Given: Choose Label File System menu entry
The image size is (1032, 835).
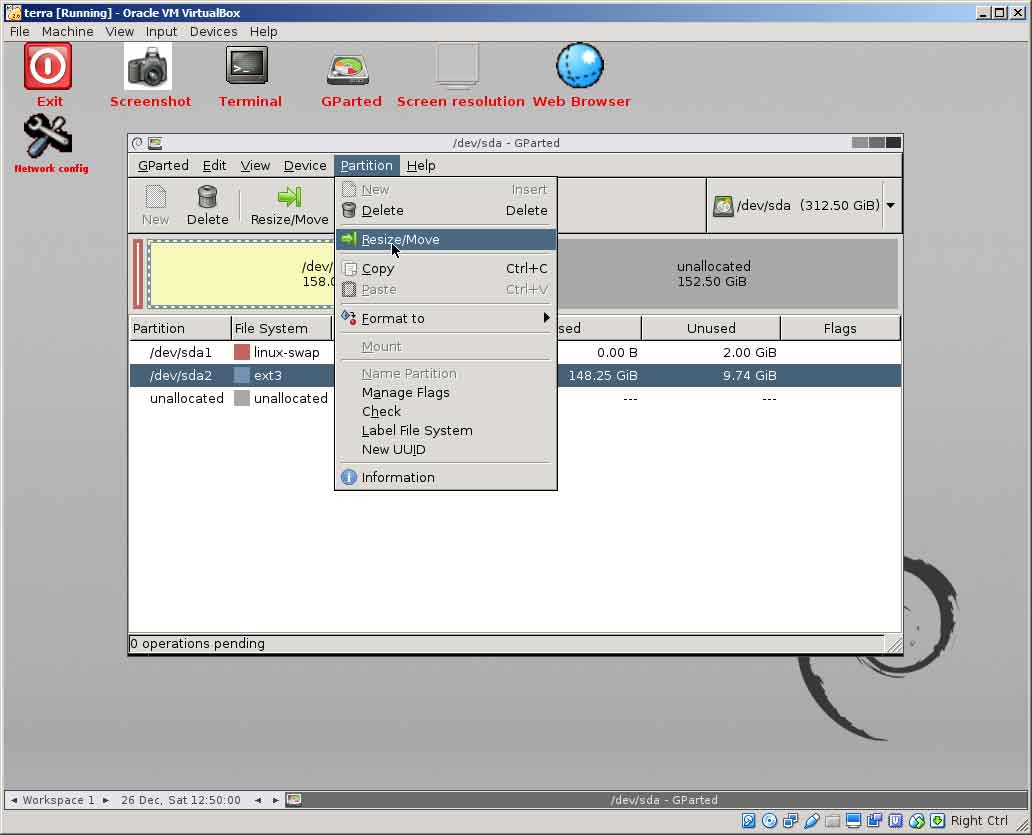Looking at the screenshot, I should (x=446, y=431).
